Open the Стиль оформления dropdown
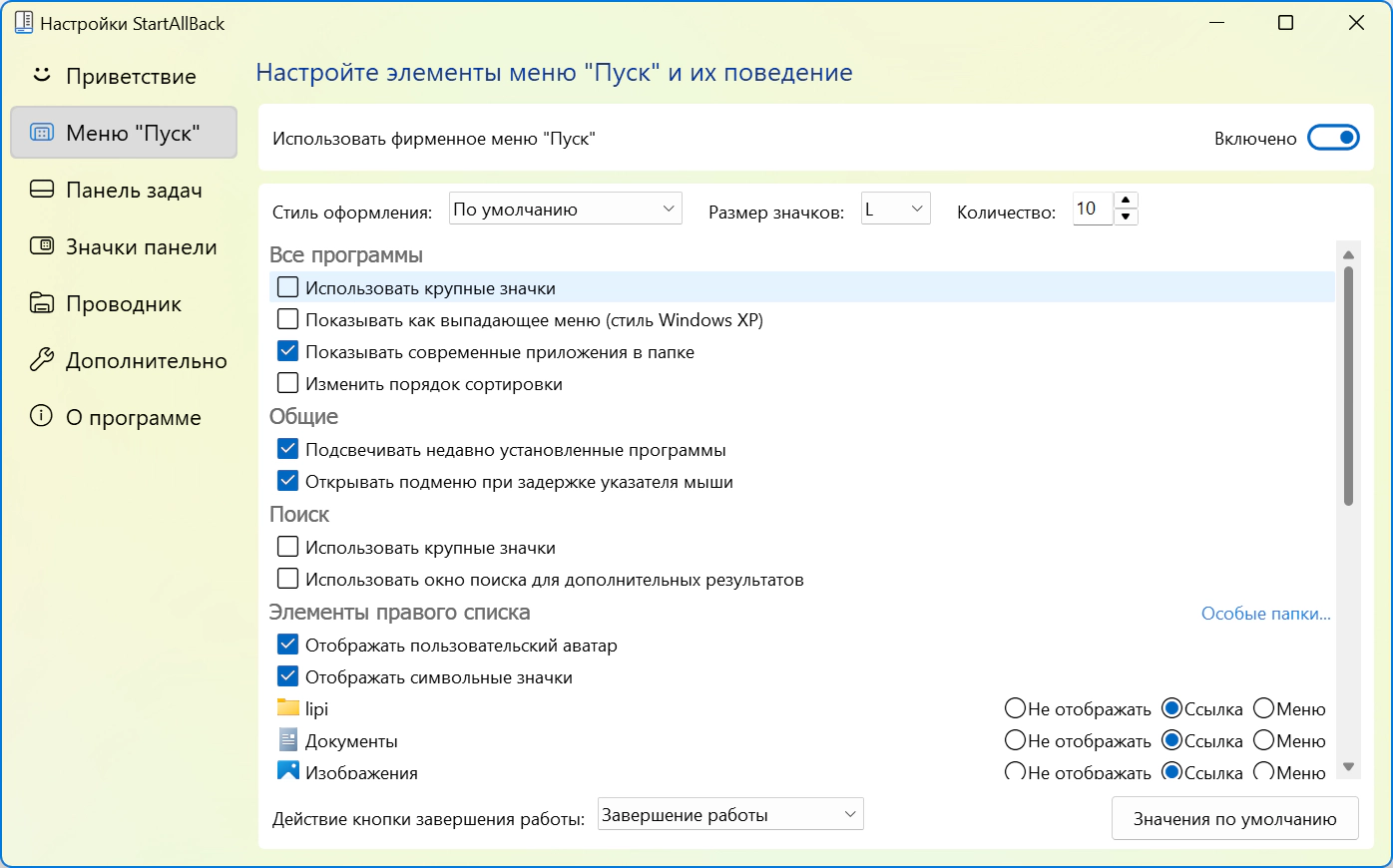Viewport: 1393px width, 868px height. tap(565, 210)
